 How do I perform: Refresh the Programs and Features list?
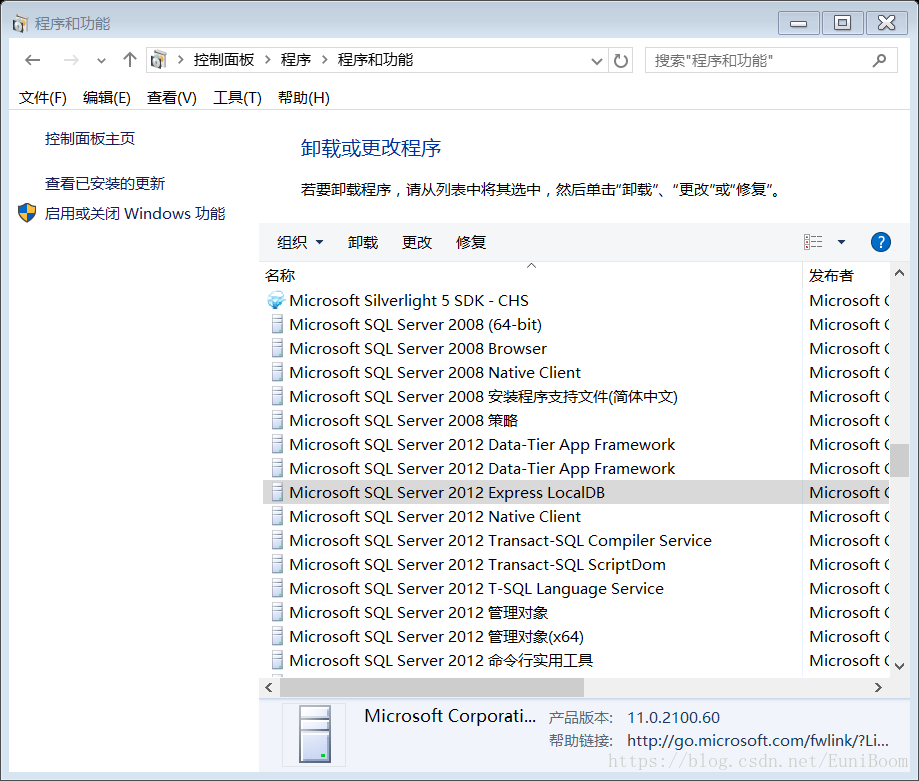click(x=621, y=60)
